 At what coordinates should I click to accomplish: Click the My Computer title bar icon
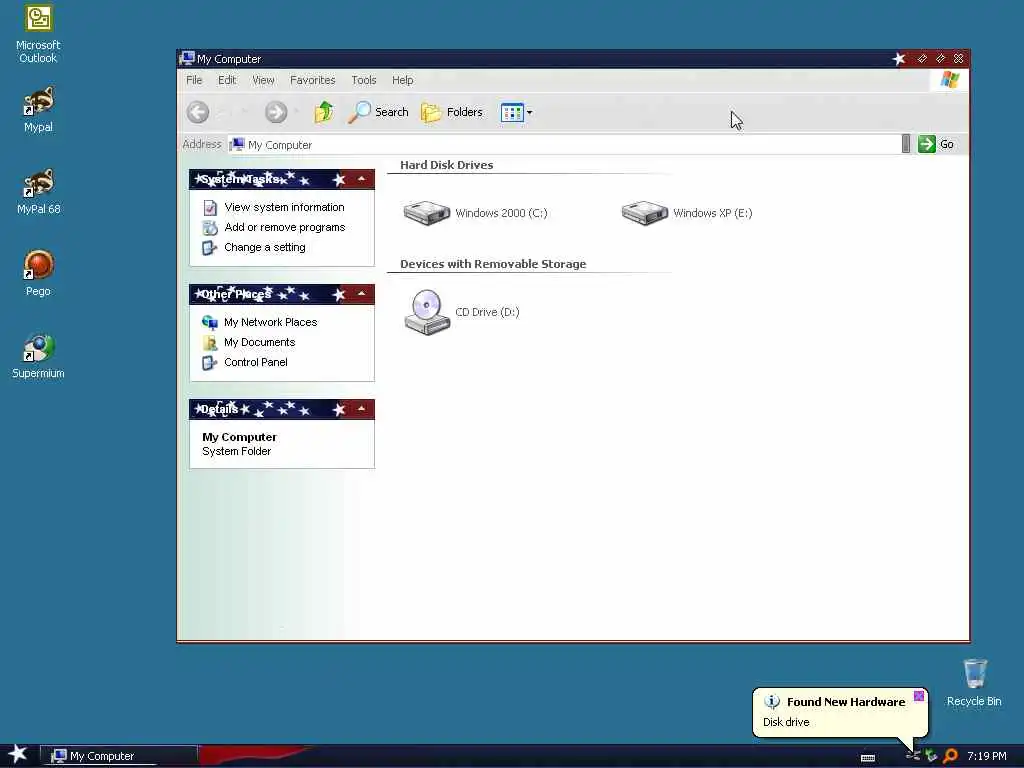coord(187,59)
